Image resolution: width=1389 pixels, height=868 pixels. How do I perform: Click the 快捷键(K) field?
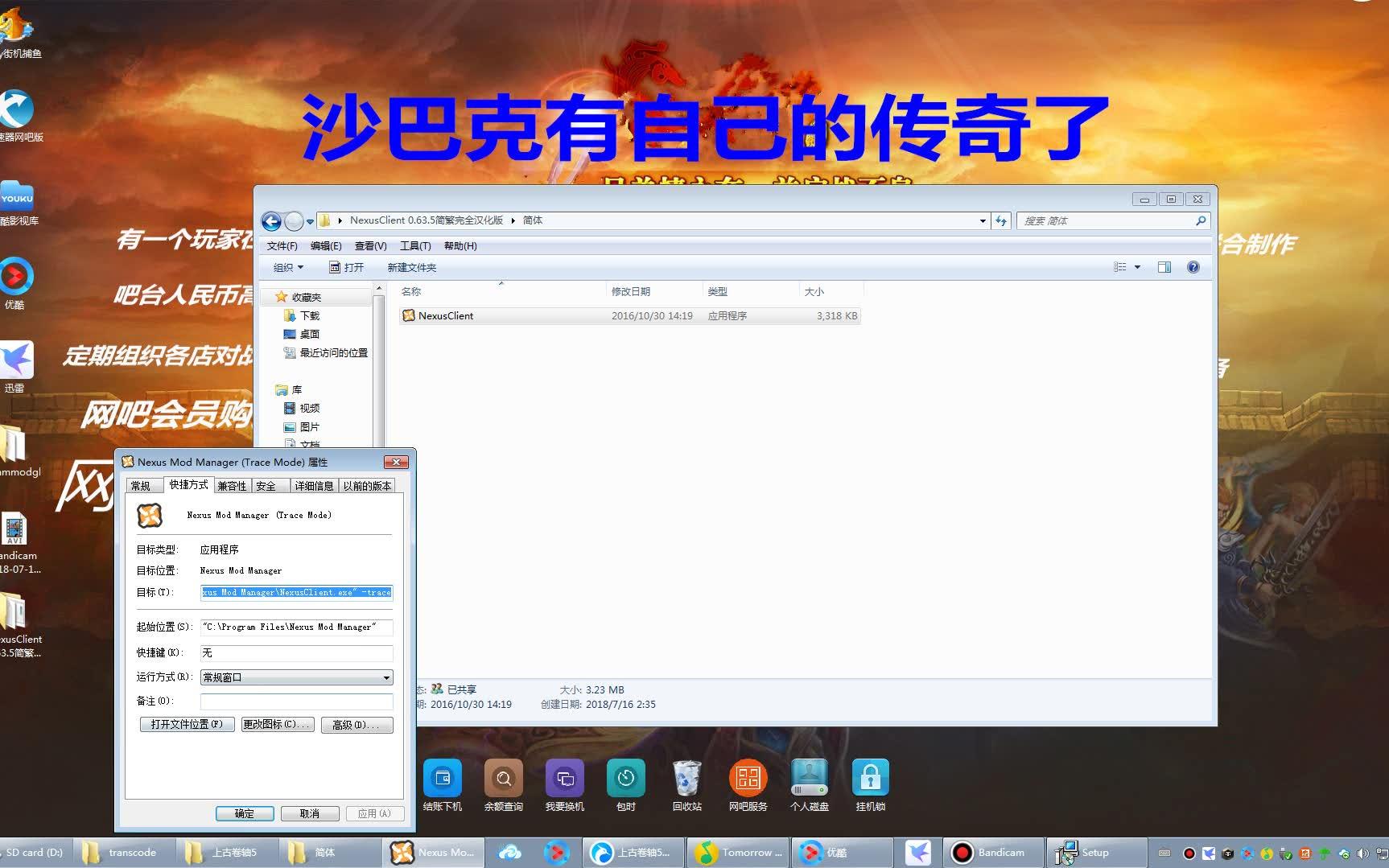[296, 652]
